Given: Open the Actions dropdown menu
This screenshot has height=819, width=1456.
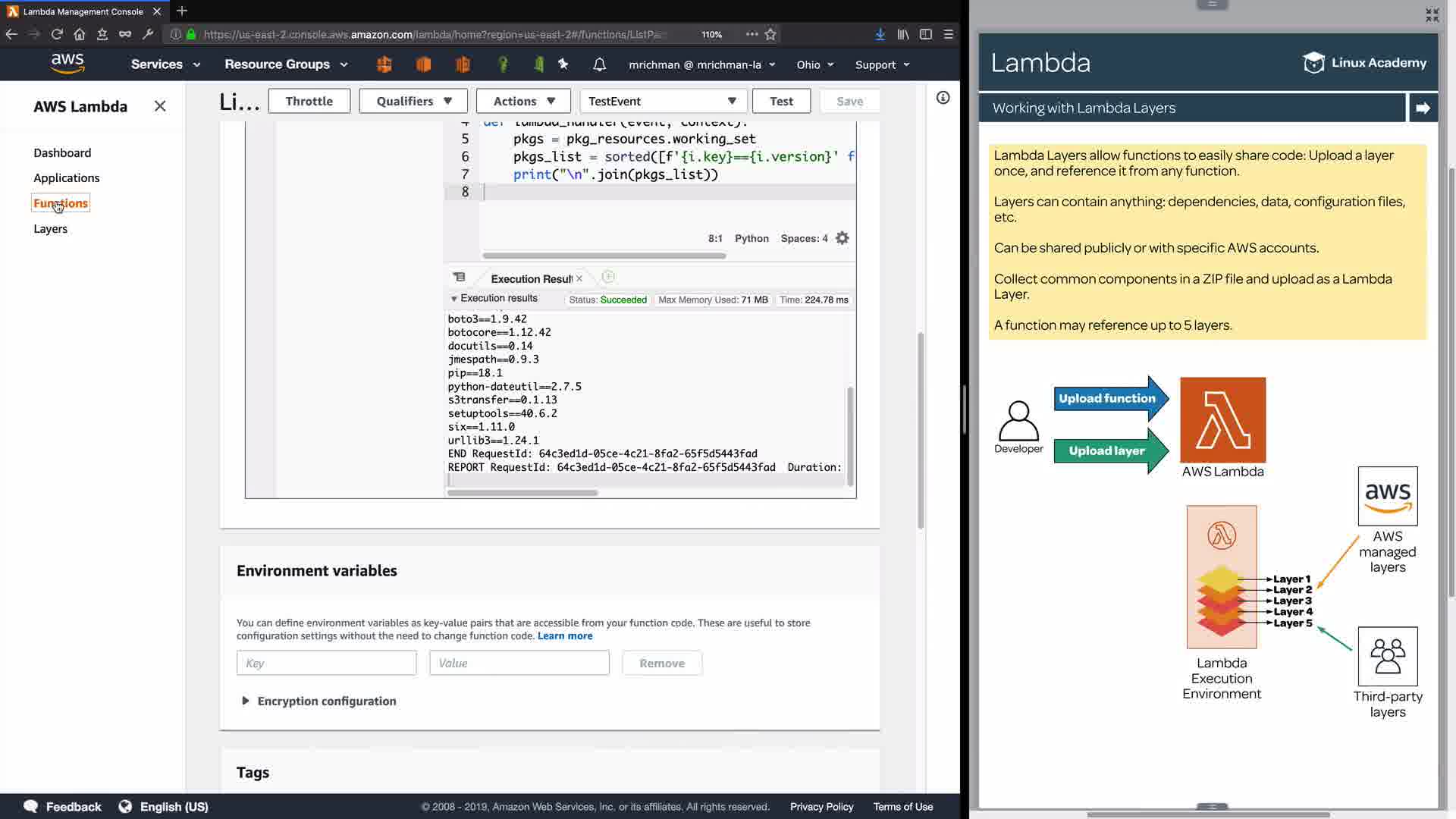Looking at the screenshot, I should [x=524, y=101].
